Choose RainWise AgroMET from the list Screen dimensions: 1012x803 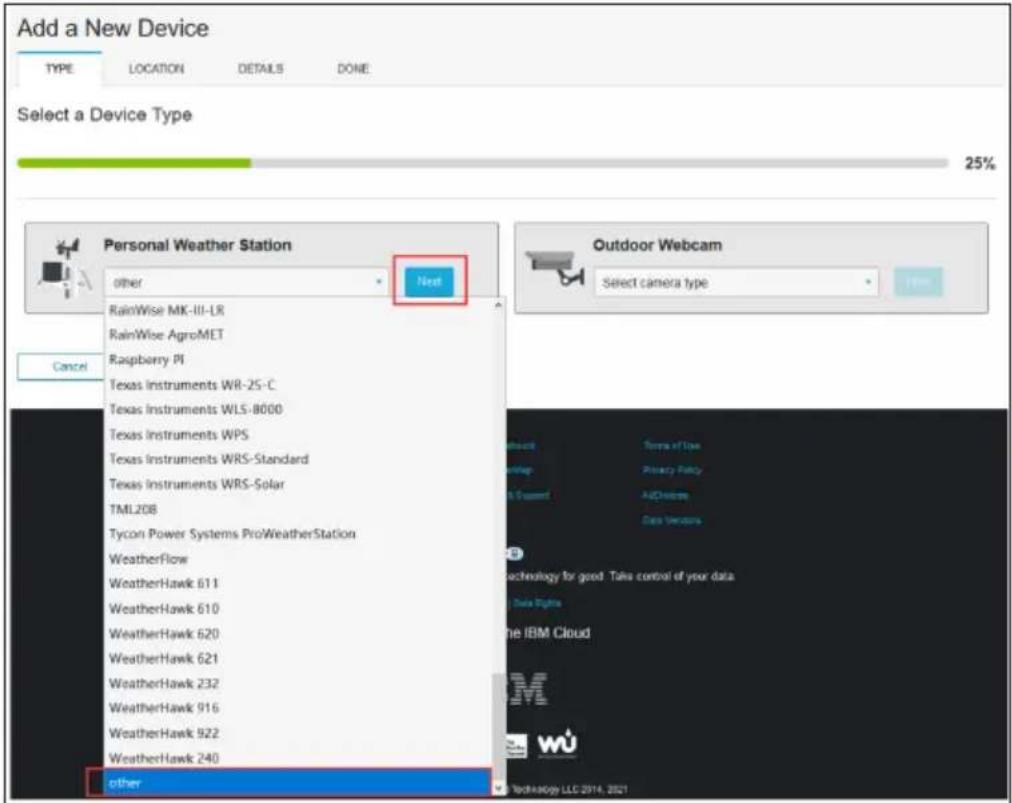(x=299, y=335)
